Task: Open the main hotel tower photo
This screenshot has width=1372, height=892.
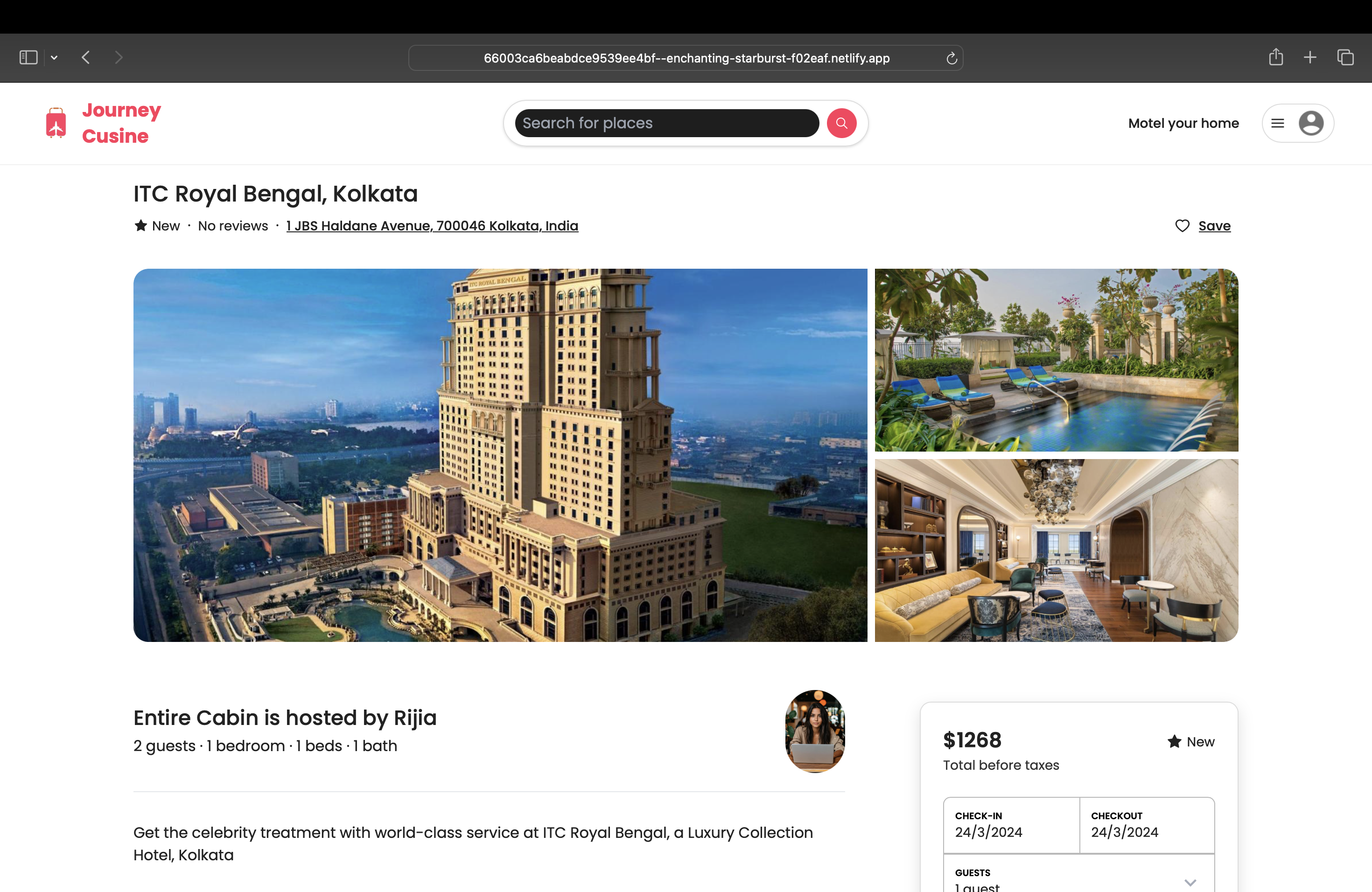Action: pos(500,455)
